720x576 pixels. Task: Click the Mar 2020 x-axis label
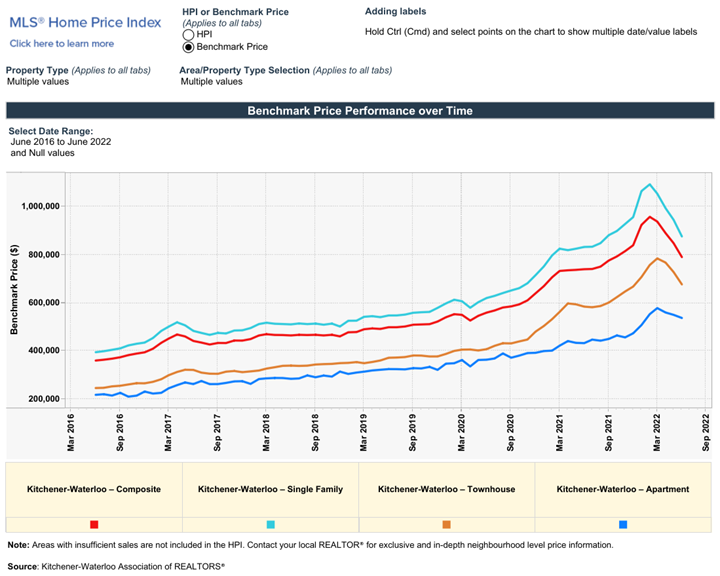(x=461, y=433)
